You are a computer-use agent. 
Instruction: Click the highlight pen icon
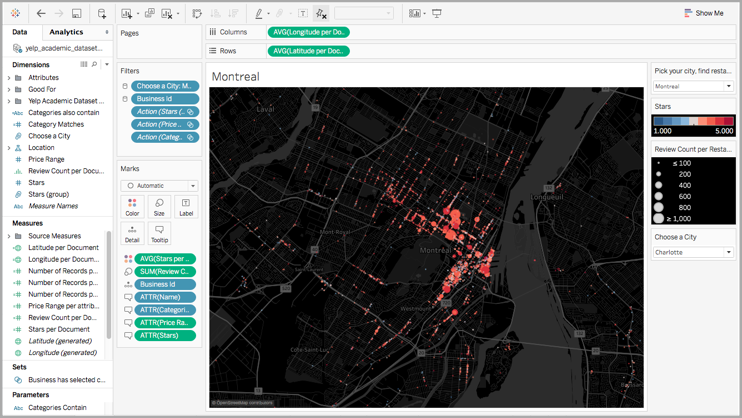click(x=259, y=14)
